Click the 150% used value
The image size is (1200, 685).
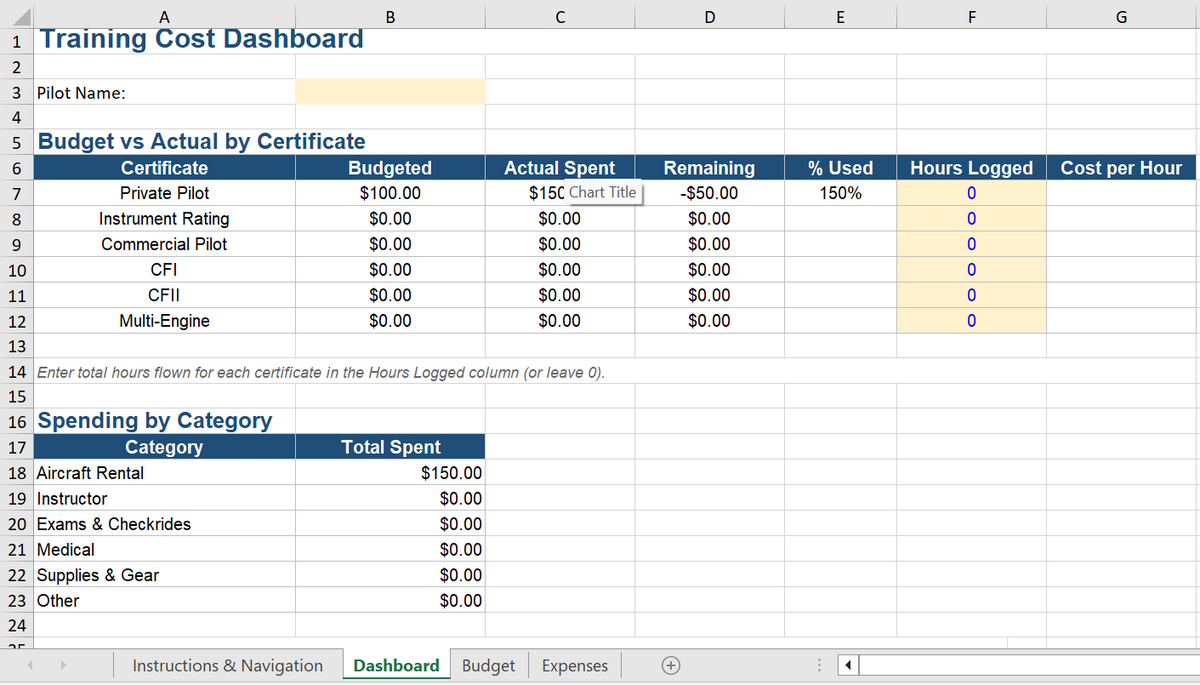(840, 193)
